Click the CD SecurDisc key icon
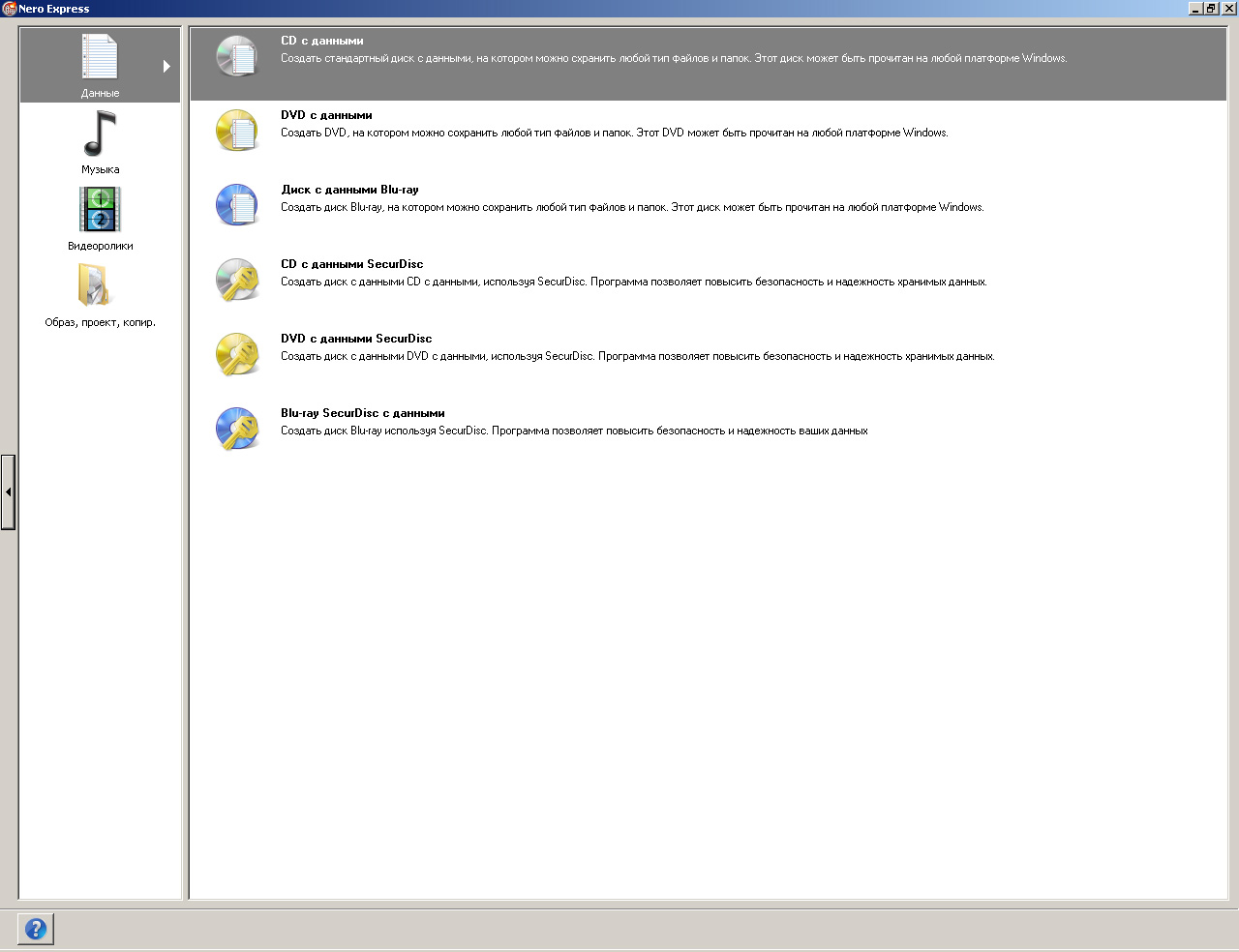Screen dimensions: 1239x952 (x=237, y=280)
